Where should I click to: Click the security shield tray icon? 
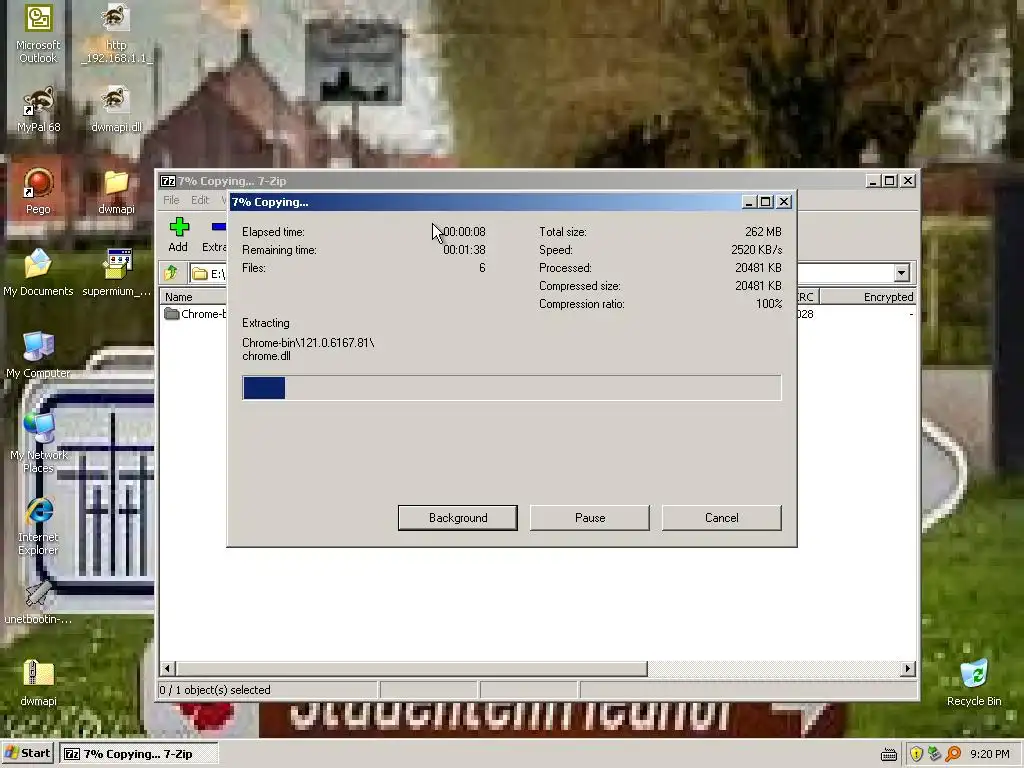pyautogui.click(x=916, y=754)
